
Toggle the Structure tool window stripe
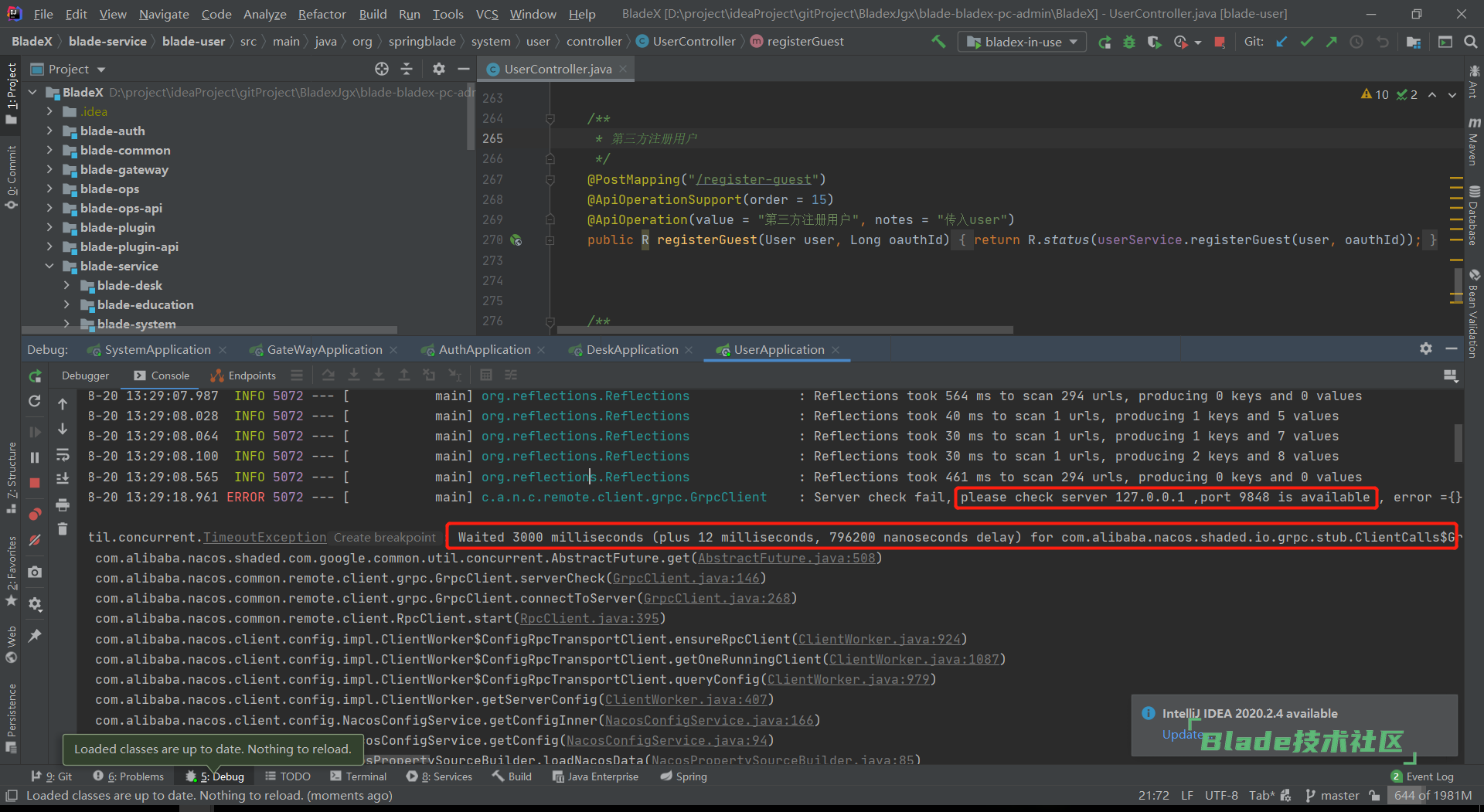(11, 477)
